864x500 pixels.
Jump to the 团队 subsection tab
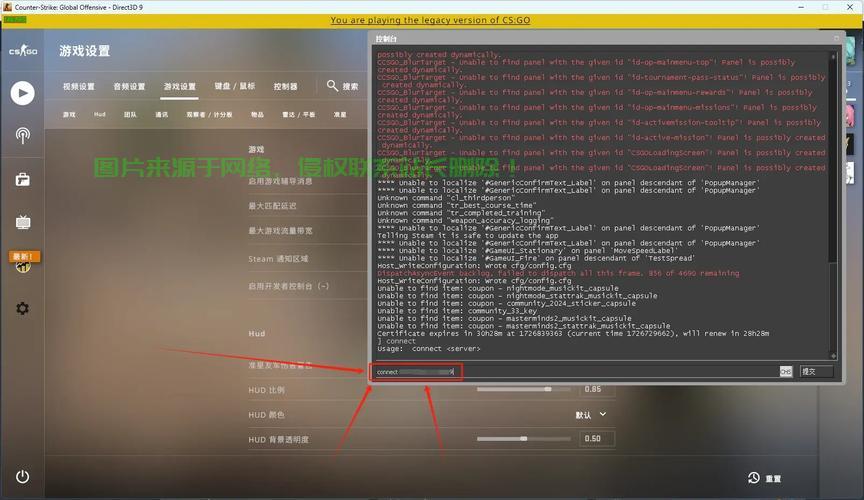(130, 115)
